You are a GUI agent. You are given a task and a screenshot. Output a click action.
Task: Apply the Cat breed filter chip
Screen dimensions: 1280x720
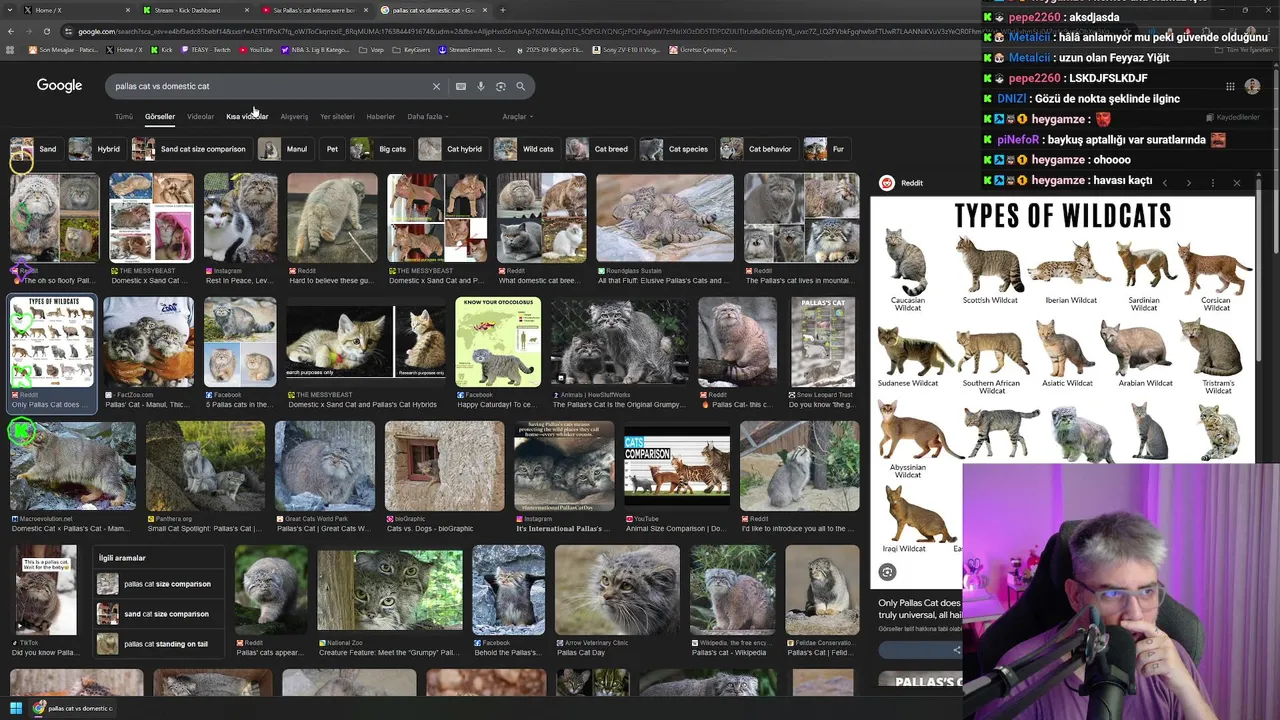(600, 149)
